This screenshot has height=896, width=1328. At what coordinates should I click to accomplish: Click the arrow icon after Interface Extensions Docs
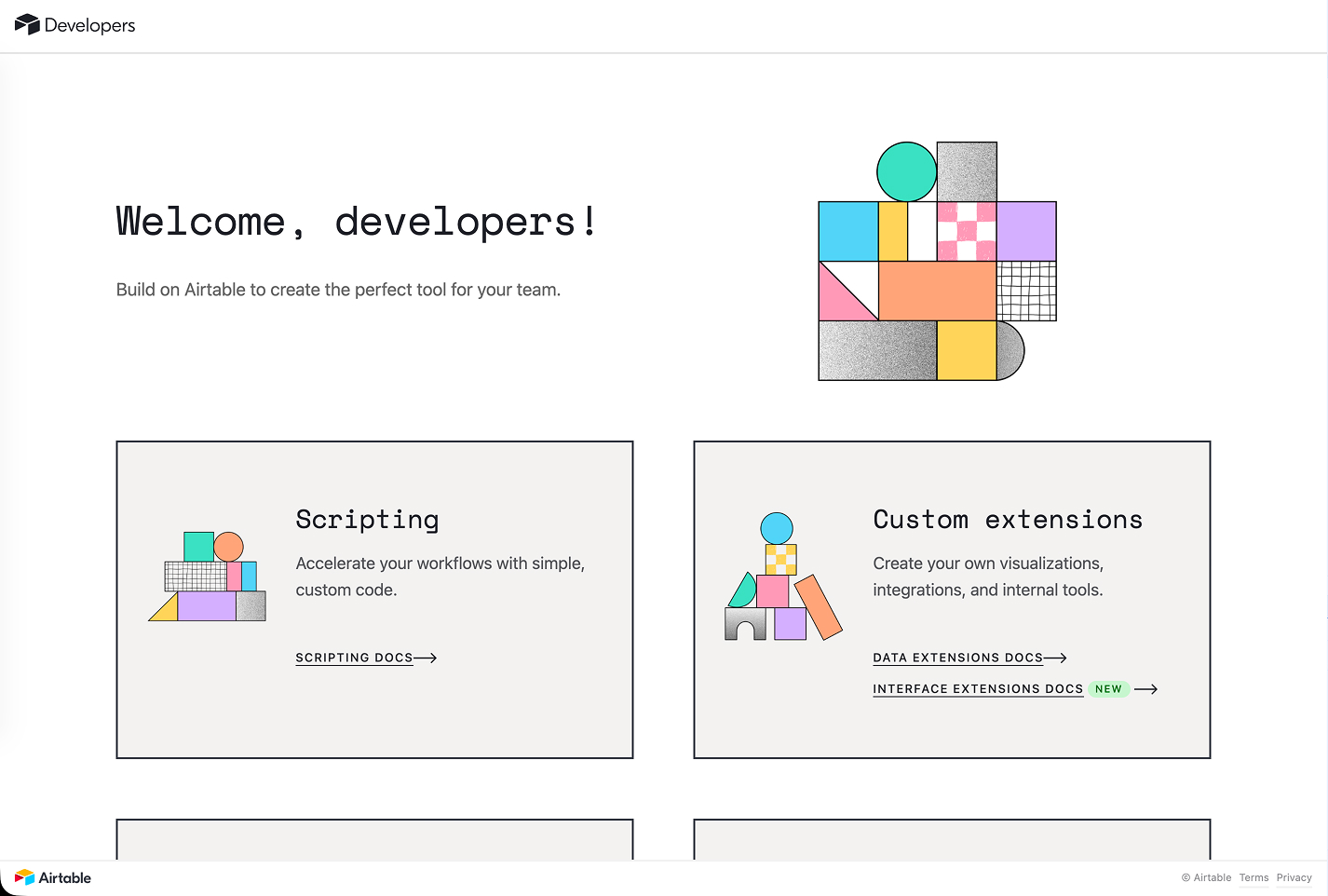coord(1147,689)
